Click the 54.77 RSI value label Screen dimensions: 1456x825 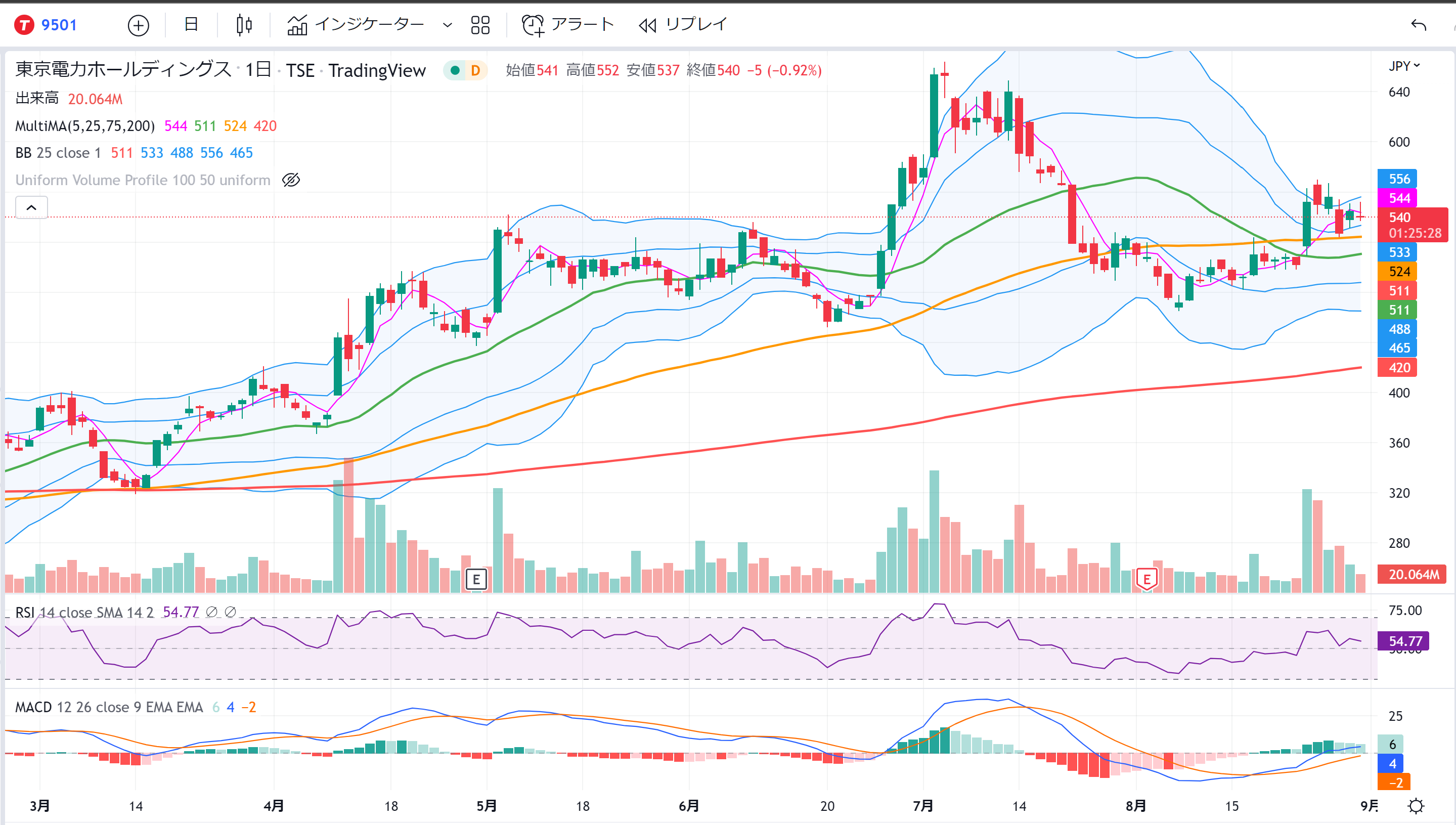coord(1403,641)
